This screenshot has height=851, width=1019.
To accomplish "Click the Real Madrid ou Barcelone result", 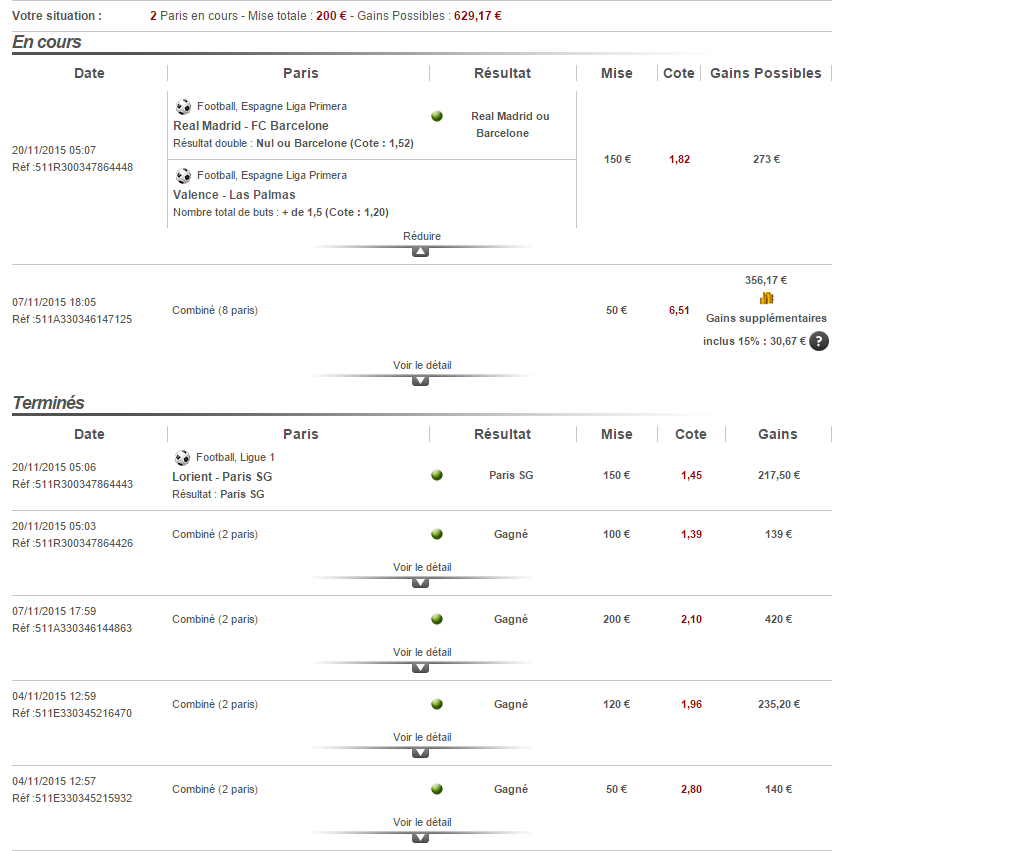I will coord(510,125).
